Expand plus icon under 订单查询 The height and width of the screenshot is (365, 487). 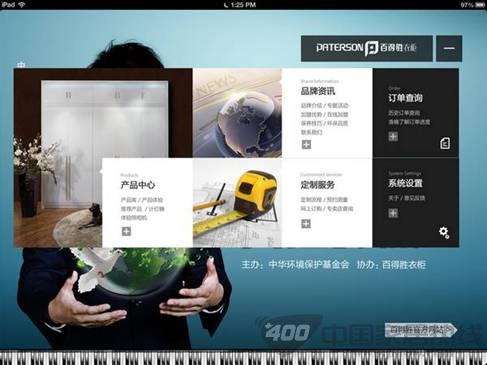[393, 136]
